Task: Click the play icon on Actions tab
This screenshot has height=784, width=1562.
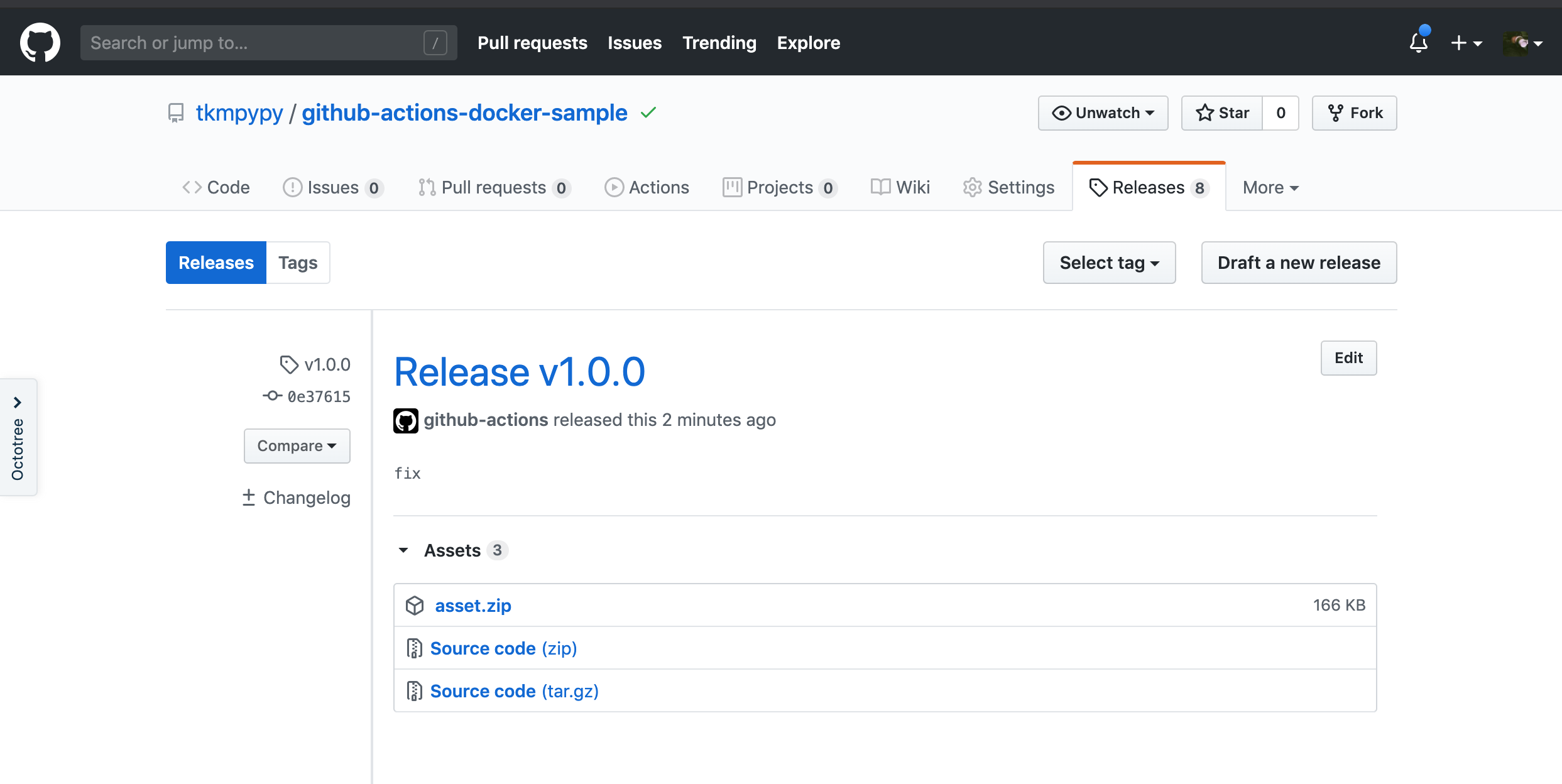Action: click(x=614, y=187)
